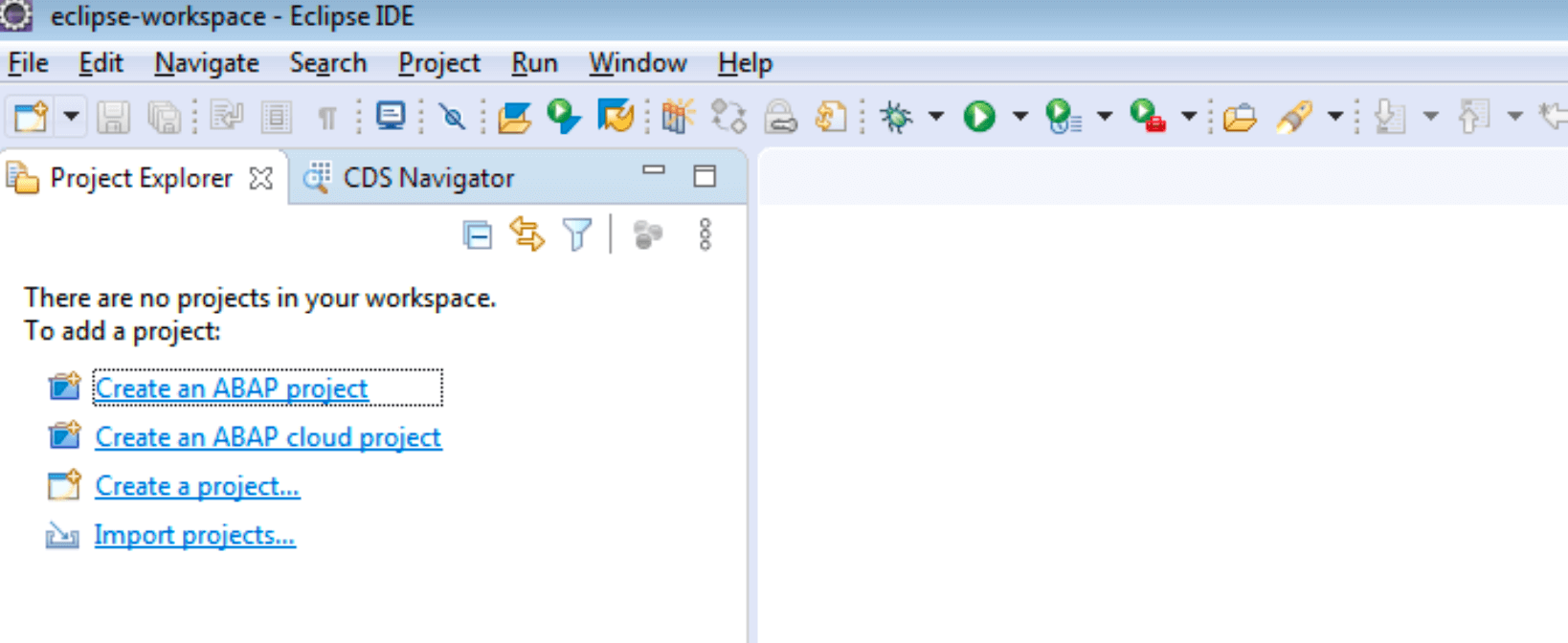Screen dimensions: 1568x643
Task: Click the blue monitor (SAP GUI) icon
Action: click(391, 116)
